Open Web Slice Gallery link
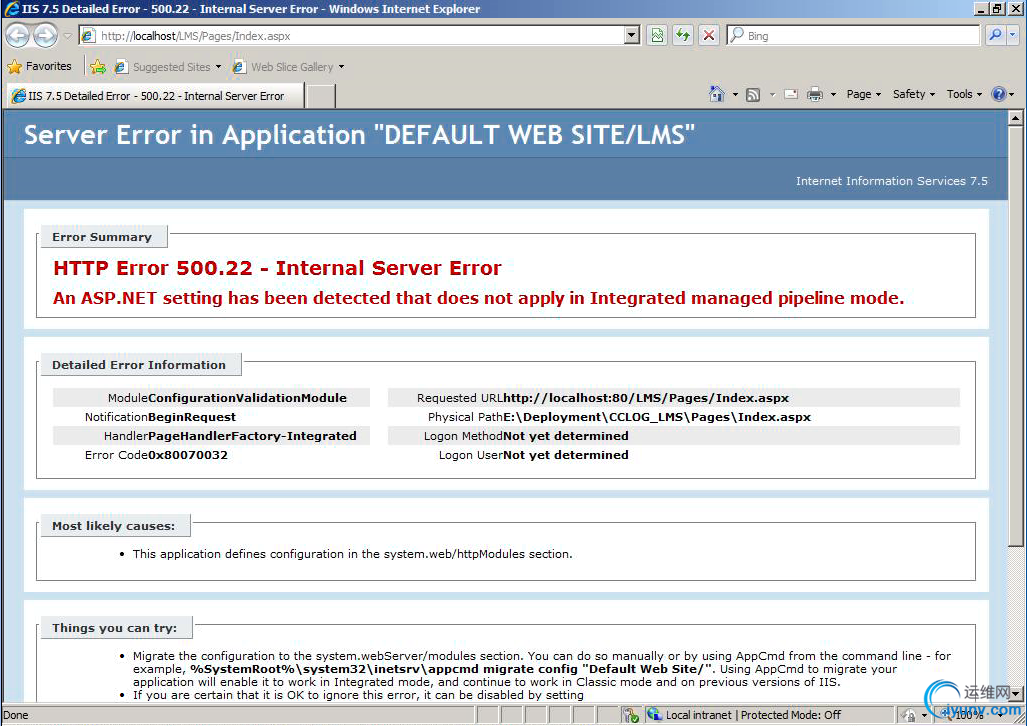This screenshot has width=1027, height=726. [284, 67]
